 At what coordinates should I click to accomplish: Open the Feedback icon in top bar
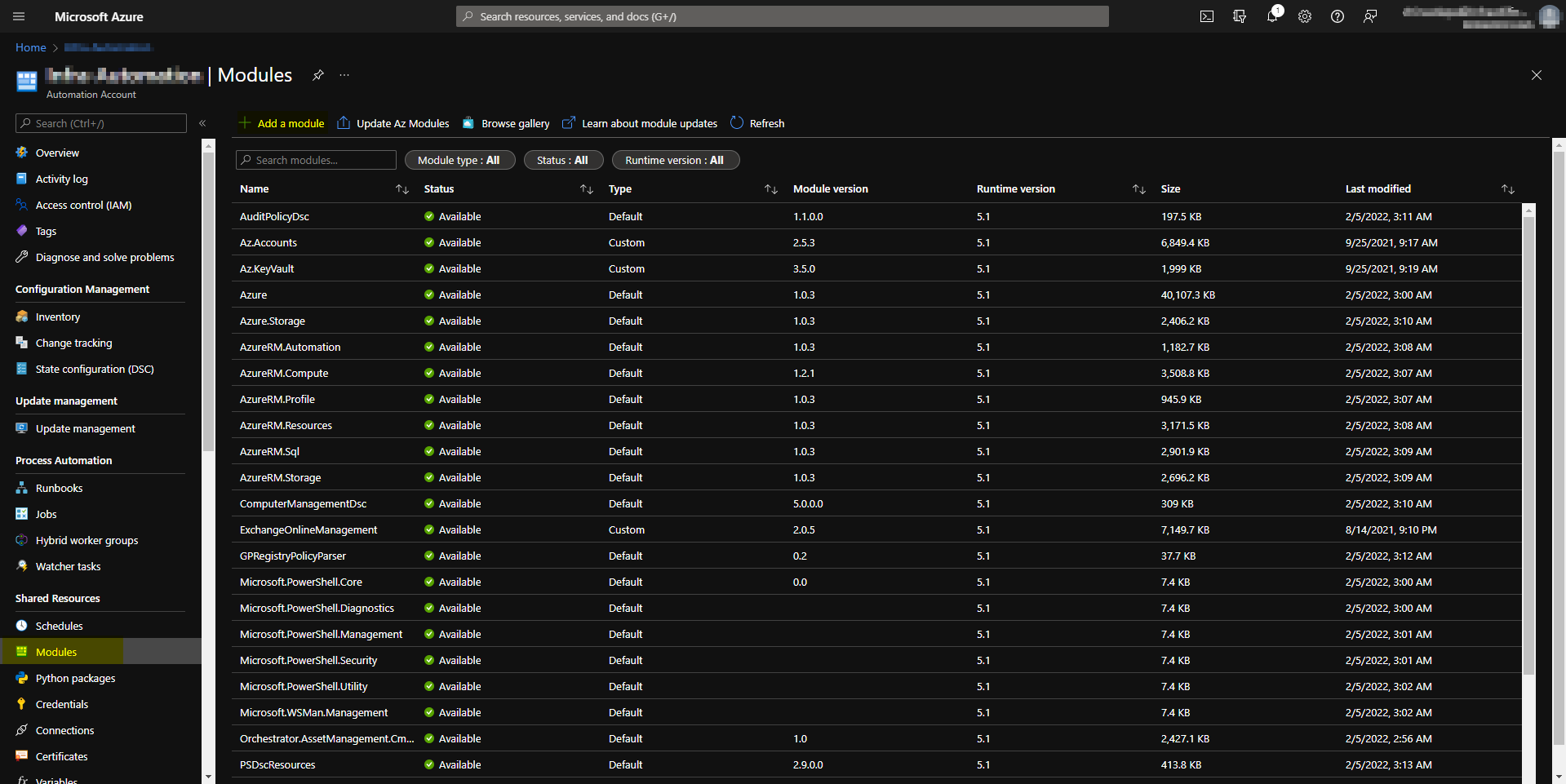point(1370,16)
